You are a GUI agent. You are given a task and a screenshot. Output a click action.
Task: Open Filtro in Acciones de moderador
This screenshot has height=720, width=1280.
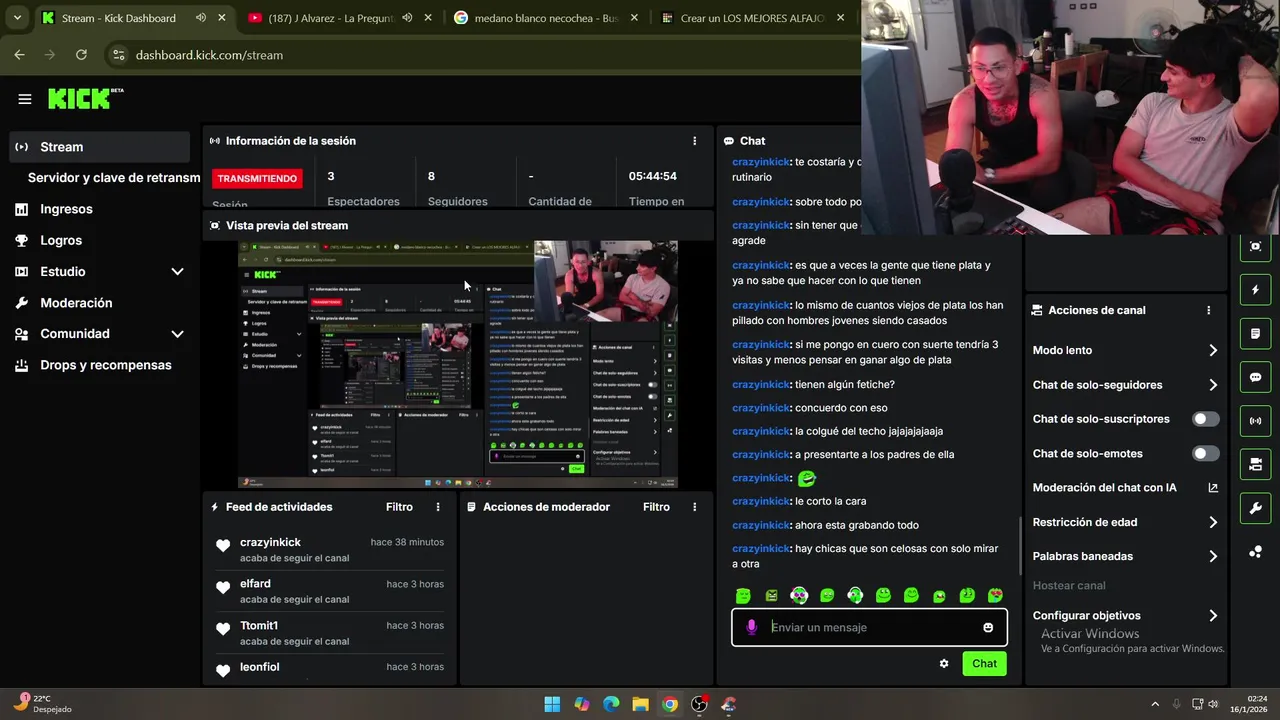pyautogui.click(x=656, y=507)
